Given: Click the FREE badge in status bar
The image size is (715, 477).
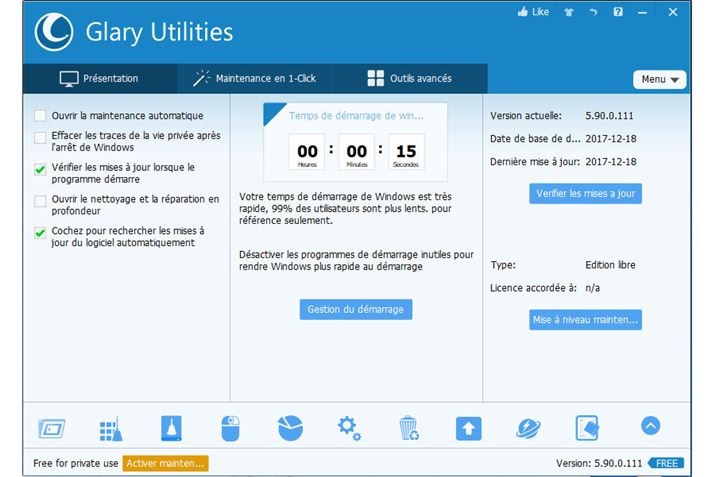Looking at the screenshot, I should pos(666,463).
